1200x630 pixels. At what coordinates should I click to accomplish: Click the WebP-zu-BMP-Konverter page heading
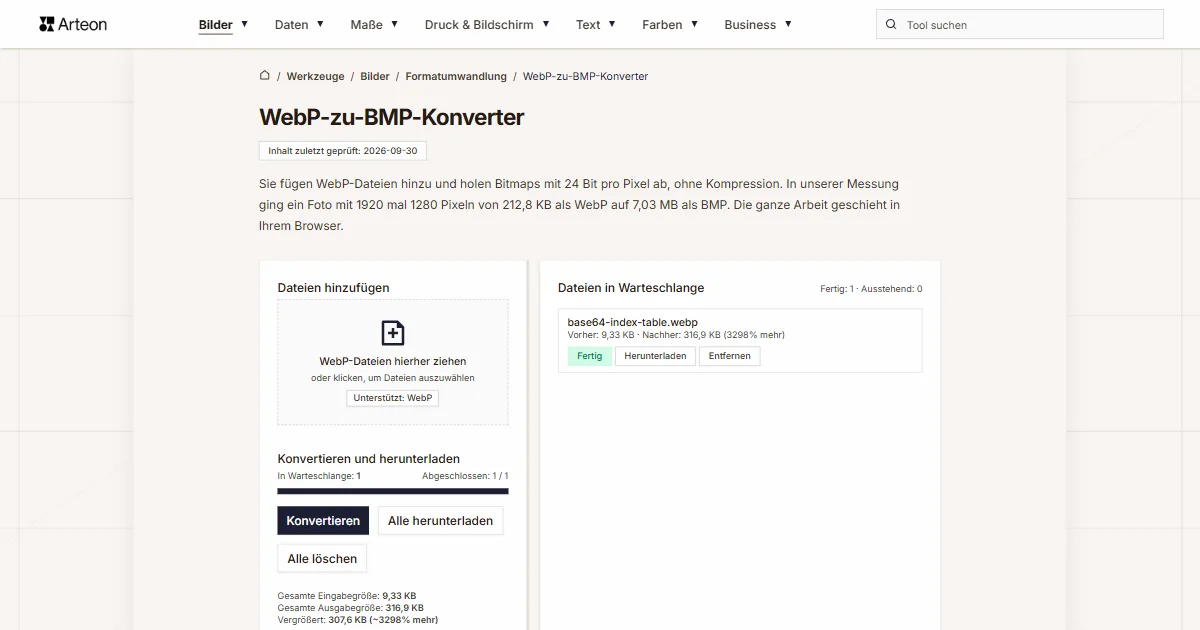pos(391,117)
